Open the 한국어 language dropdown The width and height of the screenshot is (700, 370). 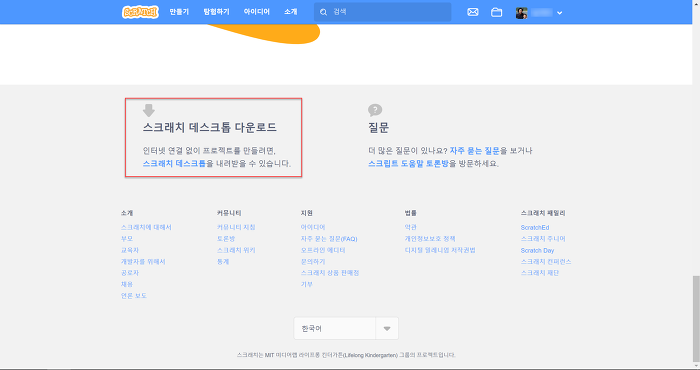tap(346, 328)
